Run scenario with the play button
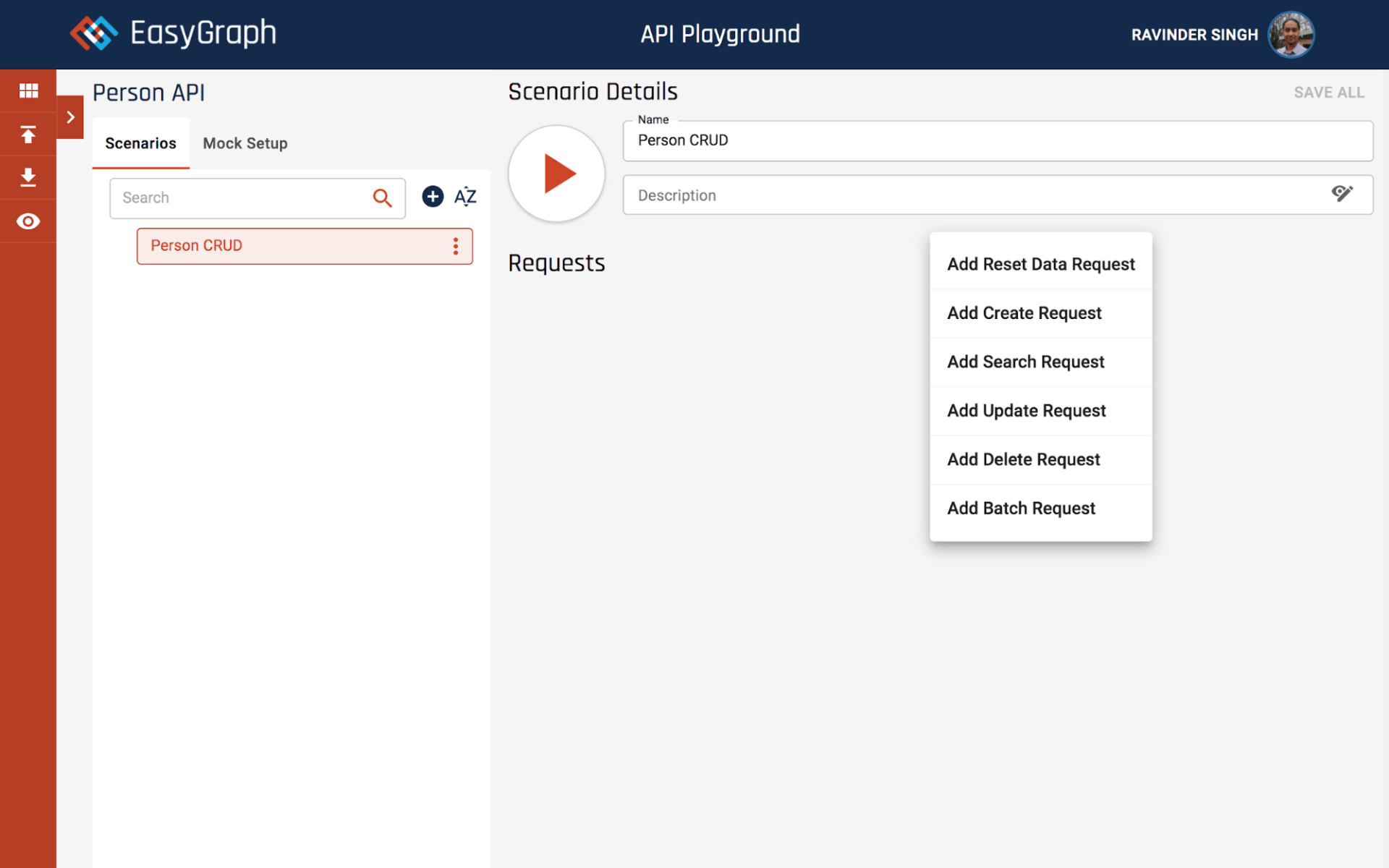Image resolution: width=1389 pixels, height=868 pixels. tap(556, 174)
